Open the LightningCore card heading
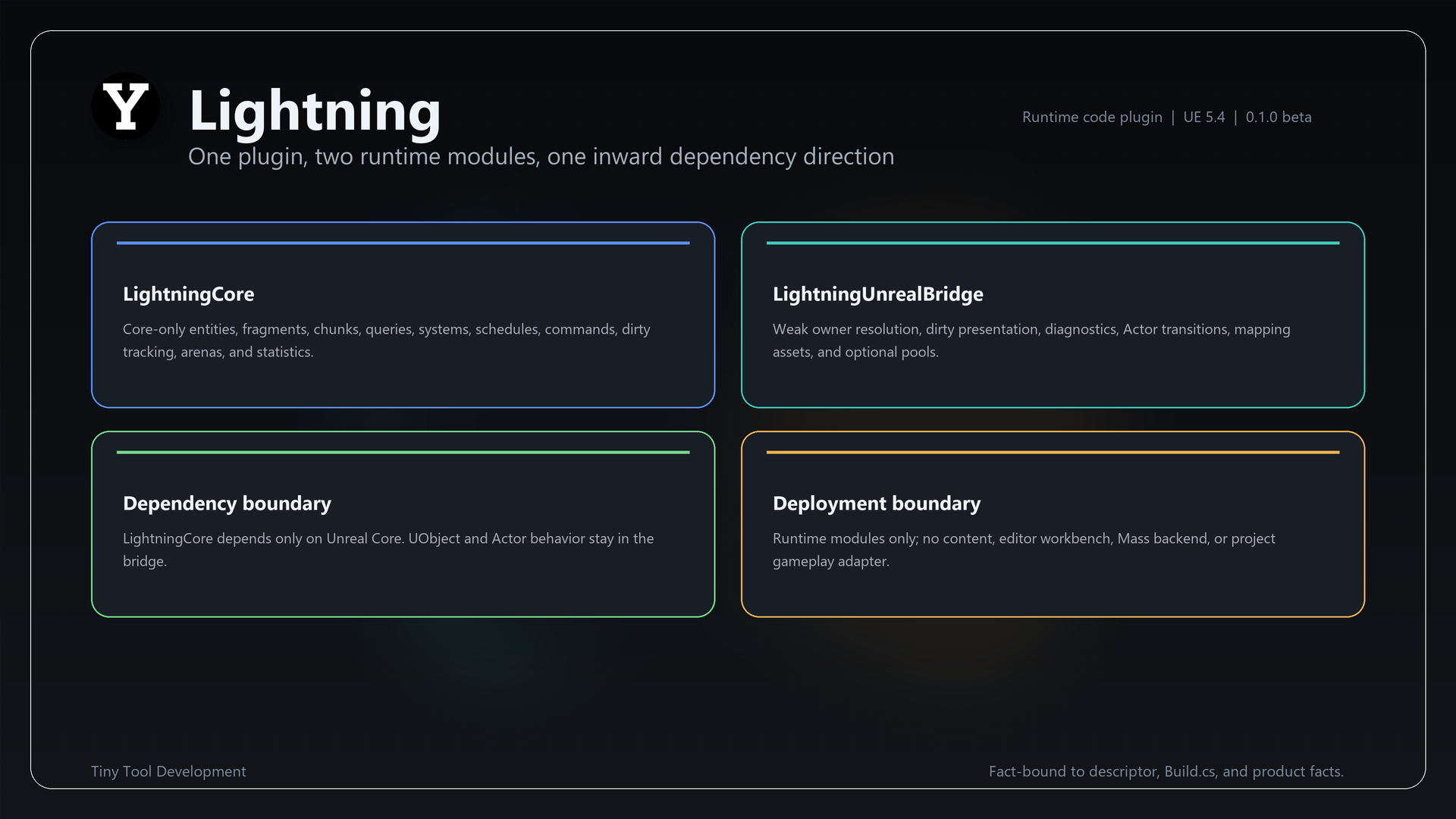1456x819 pixels. click(189, 294)
